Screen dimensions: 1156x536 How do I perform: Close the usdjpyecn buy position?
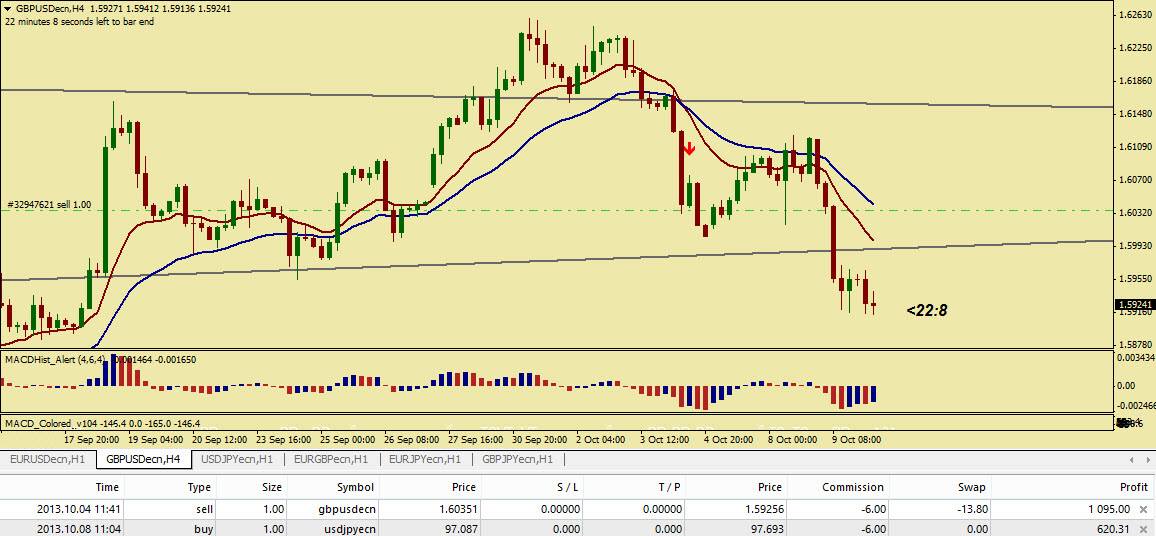point(1143,528)
